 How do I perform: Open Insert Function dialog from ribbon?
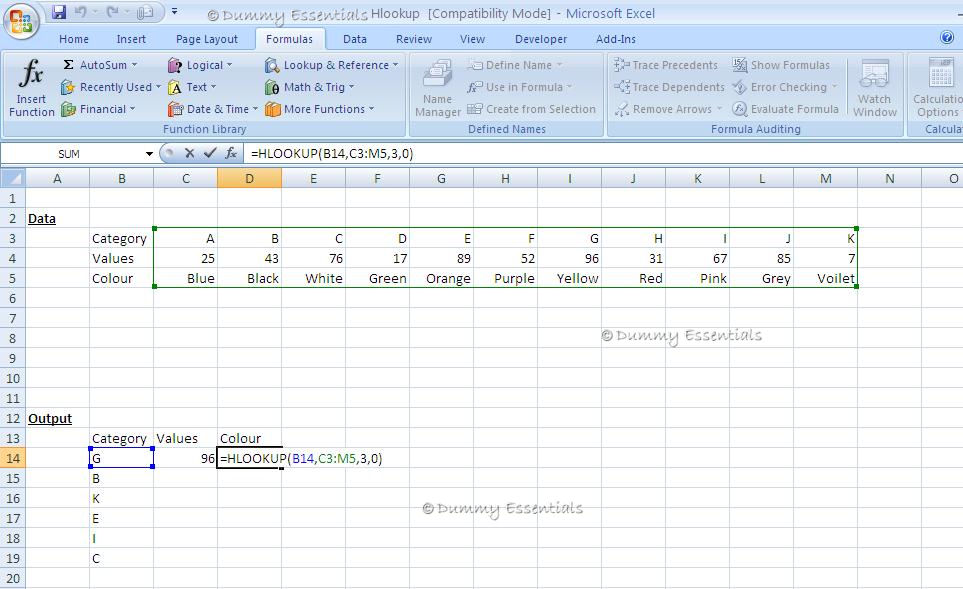[x=31, y=88]
